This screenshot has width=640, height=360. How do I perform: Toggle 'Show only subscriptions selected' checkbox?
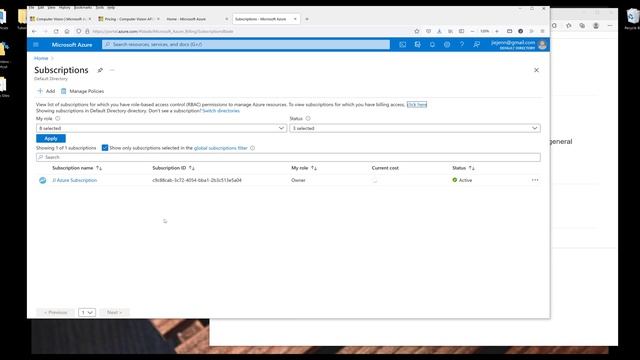pos(105,148)
